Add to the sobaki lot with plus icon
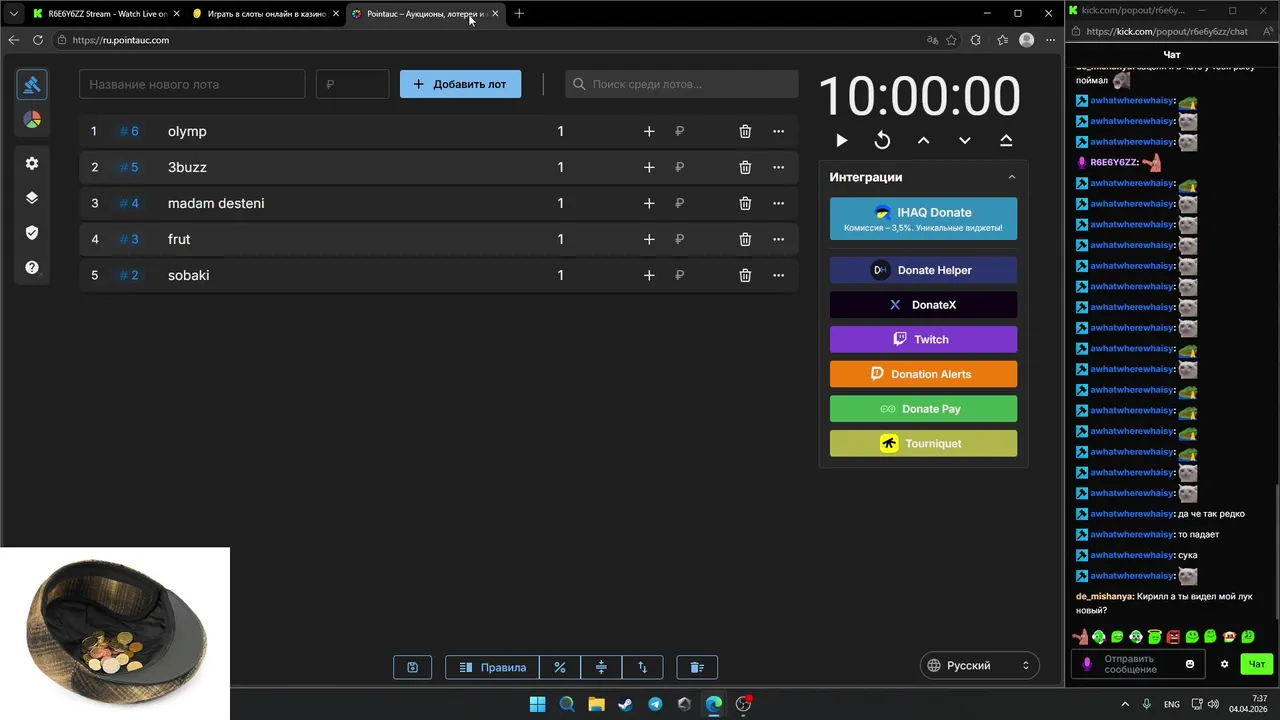 [x=649, y=275]
